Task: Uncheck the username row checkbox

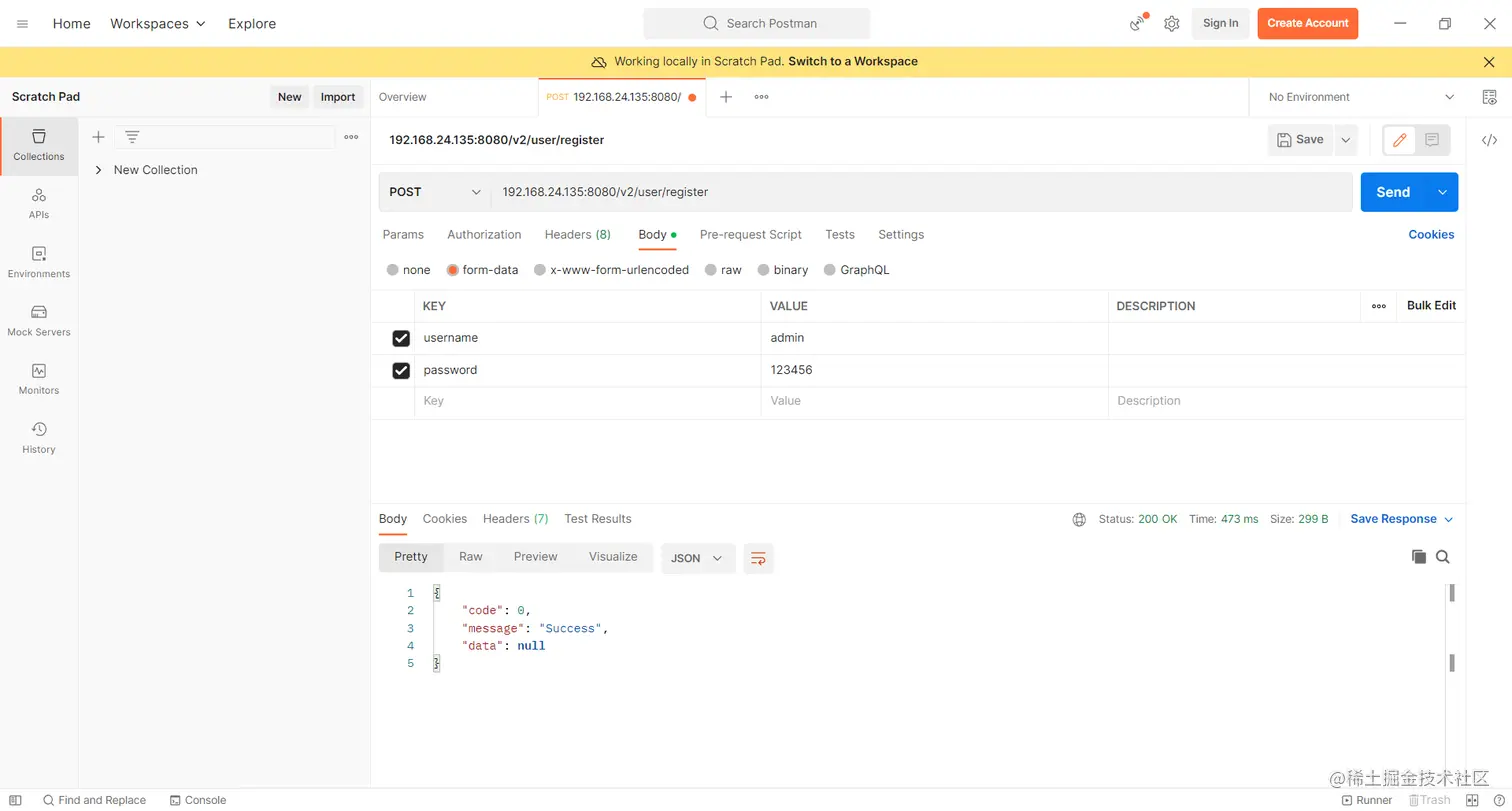Action: 401,338
